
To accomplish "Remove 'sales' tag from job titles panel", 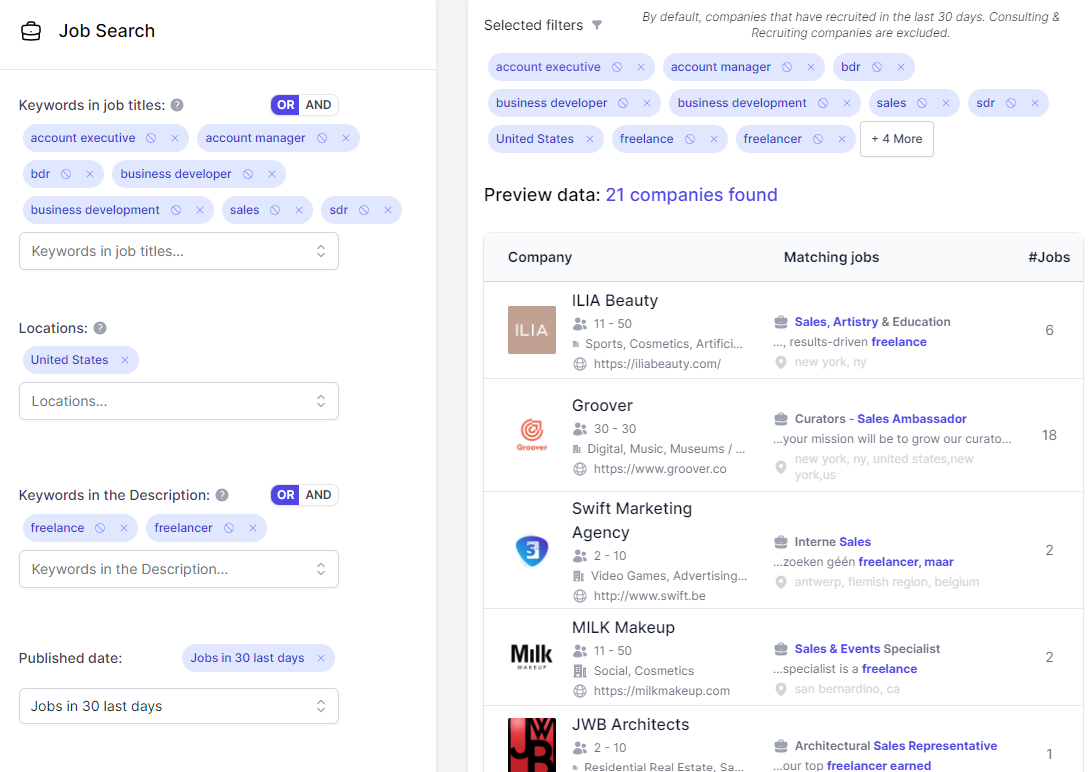I will pos(299,210).
